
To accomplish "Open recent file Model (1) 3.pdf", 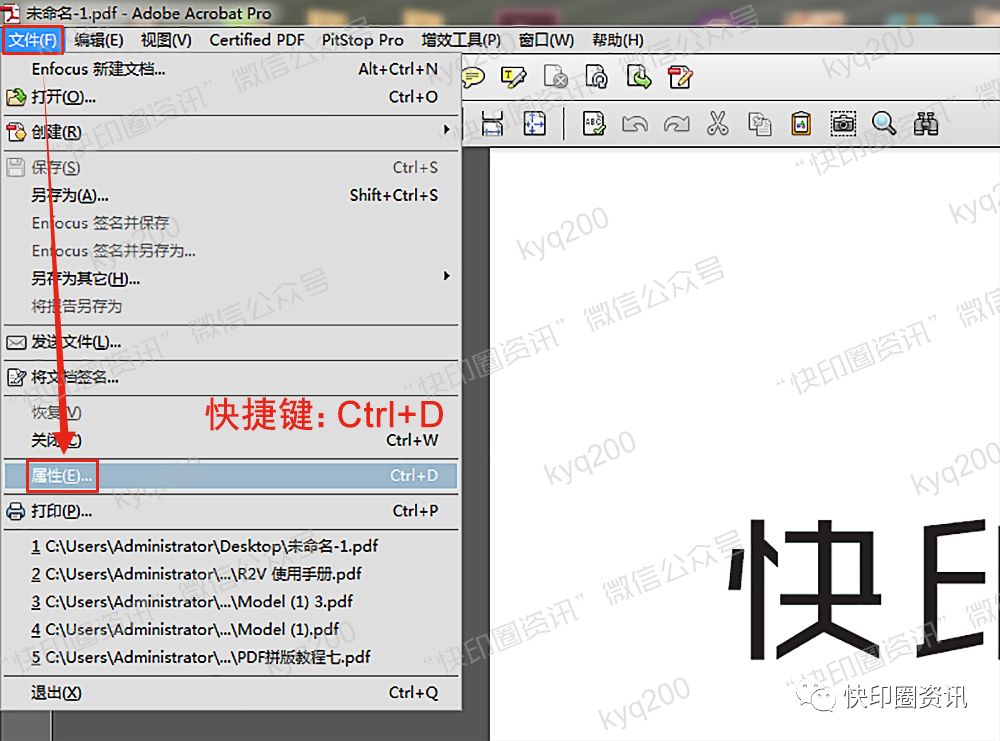I will (x=232, y=602).
